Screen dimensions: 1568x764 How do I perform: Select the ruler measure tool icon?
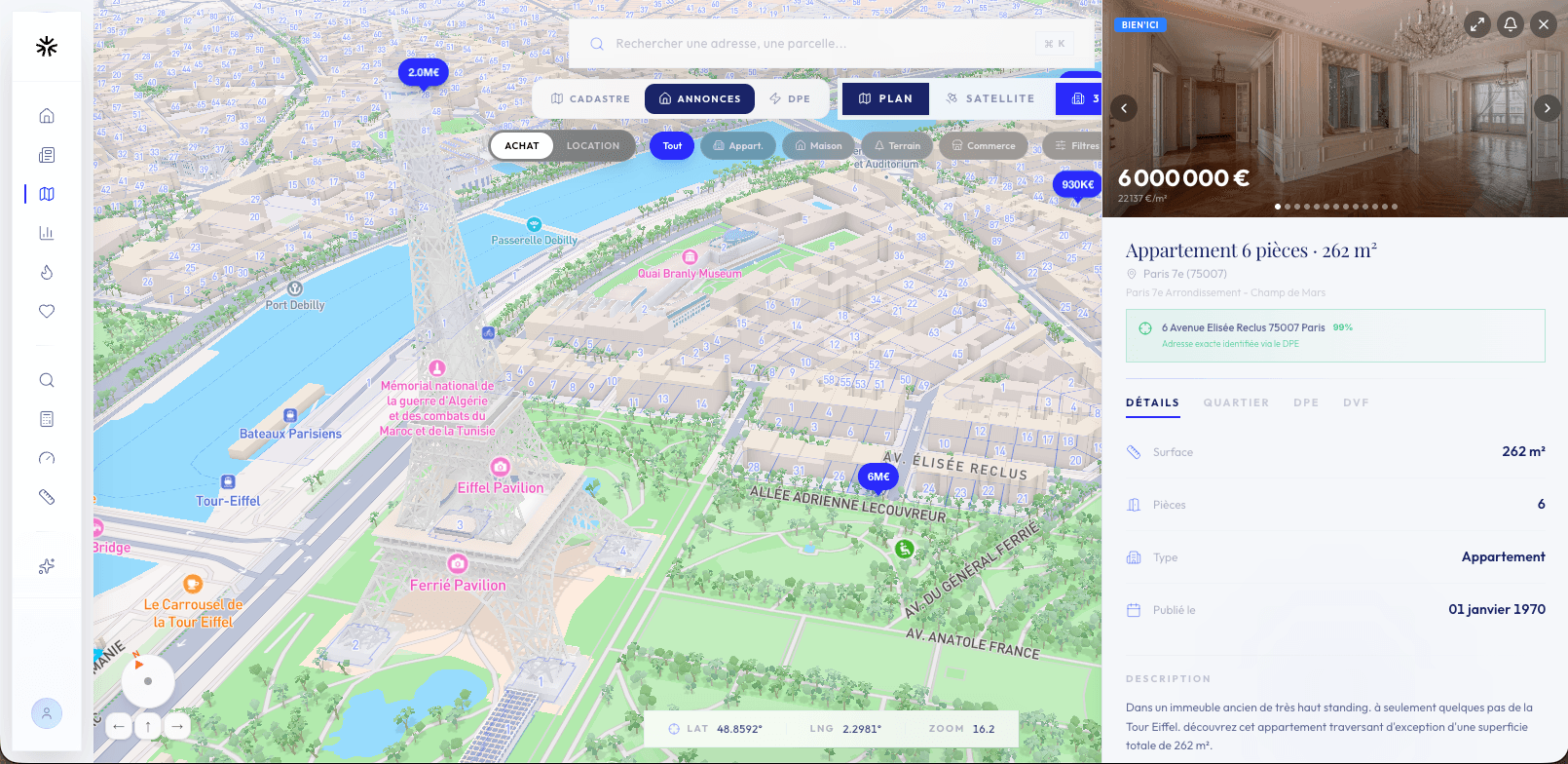click(47, 497)
